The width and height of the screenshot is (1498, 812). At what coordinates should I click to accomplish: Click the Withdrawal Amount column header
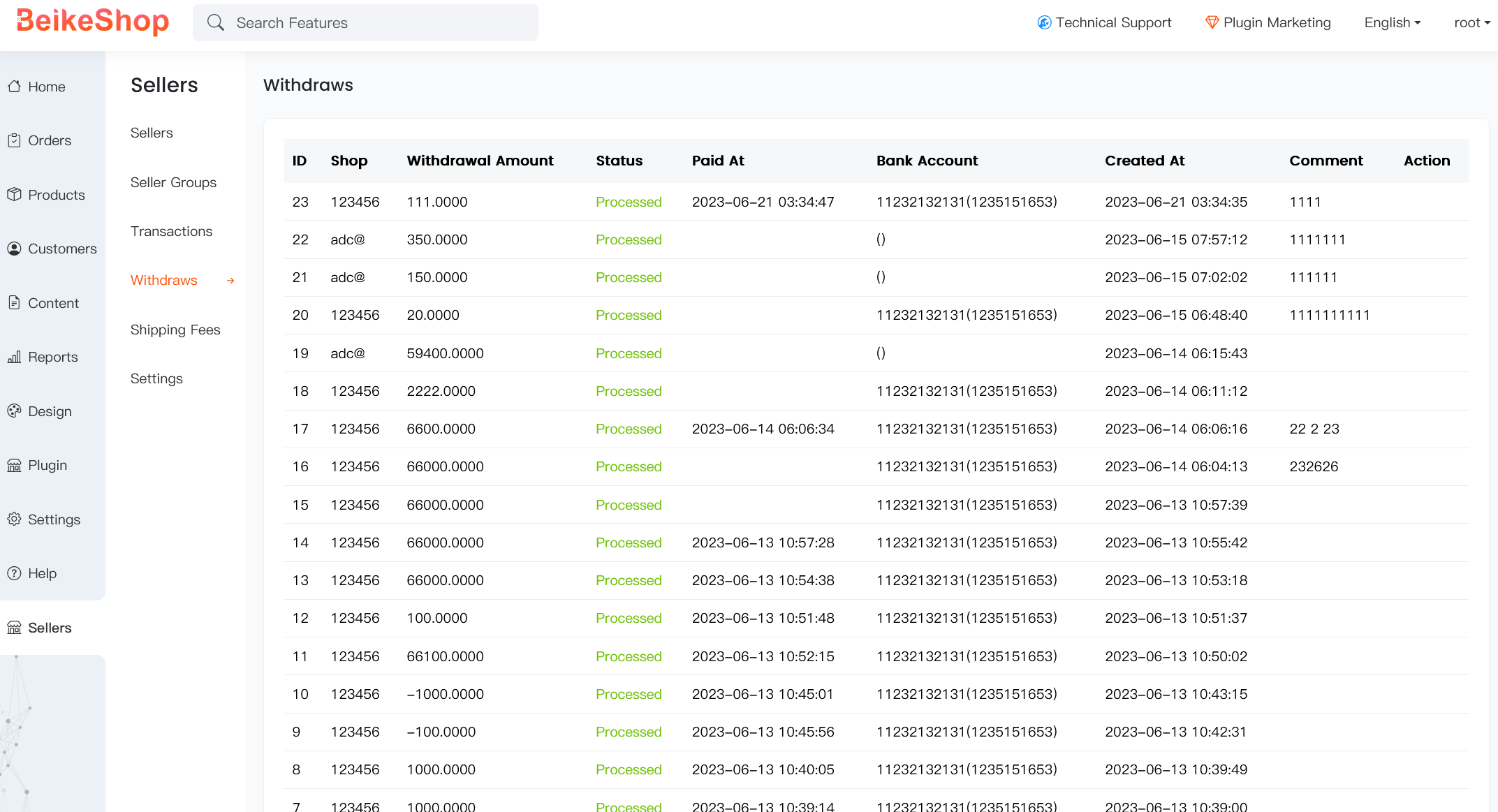click(x=480, y=161)
